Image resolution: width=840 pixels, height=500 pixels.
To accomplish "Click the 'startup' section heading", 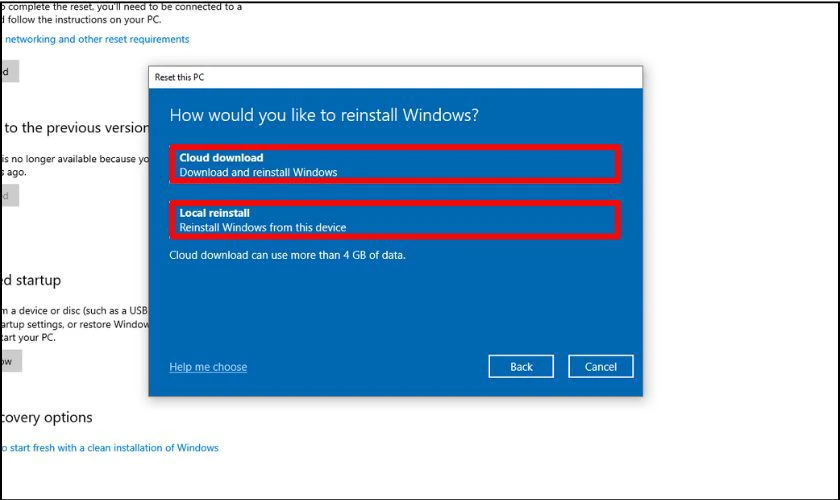I will point(30,280).
